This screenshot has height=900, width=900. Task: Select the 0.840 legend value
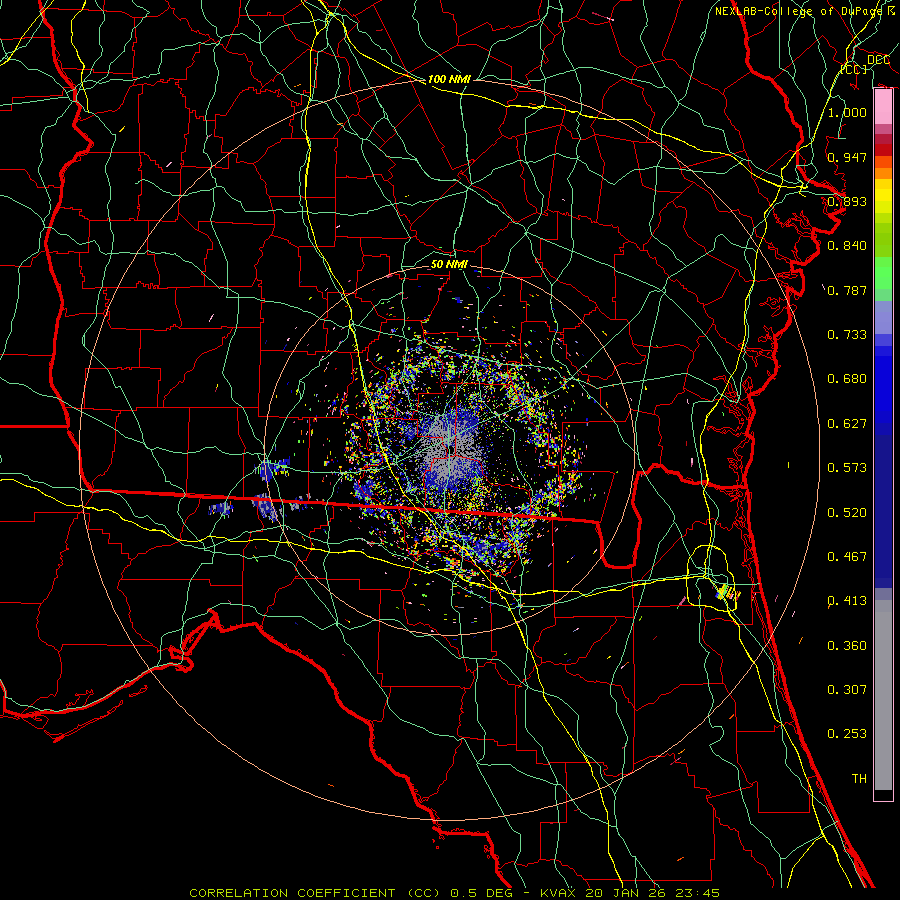pos(847,246)
